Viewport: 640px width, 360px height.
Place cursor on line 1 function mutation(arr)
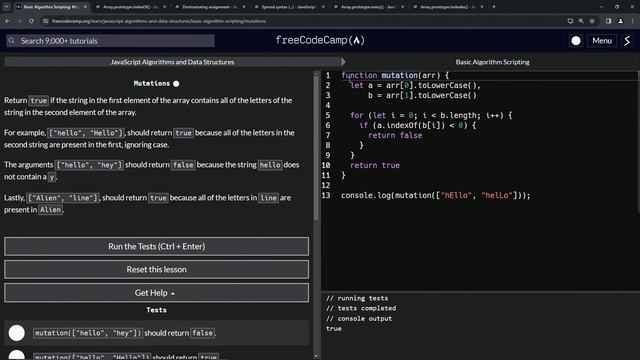(x=395, y=76)
